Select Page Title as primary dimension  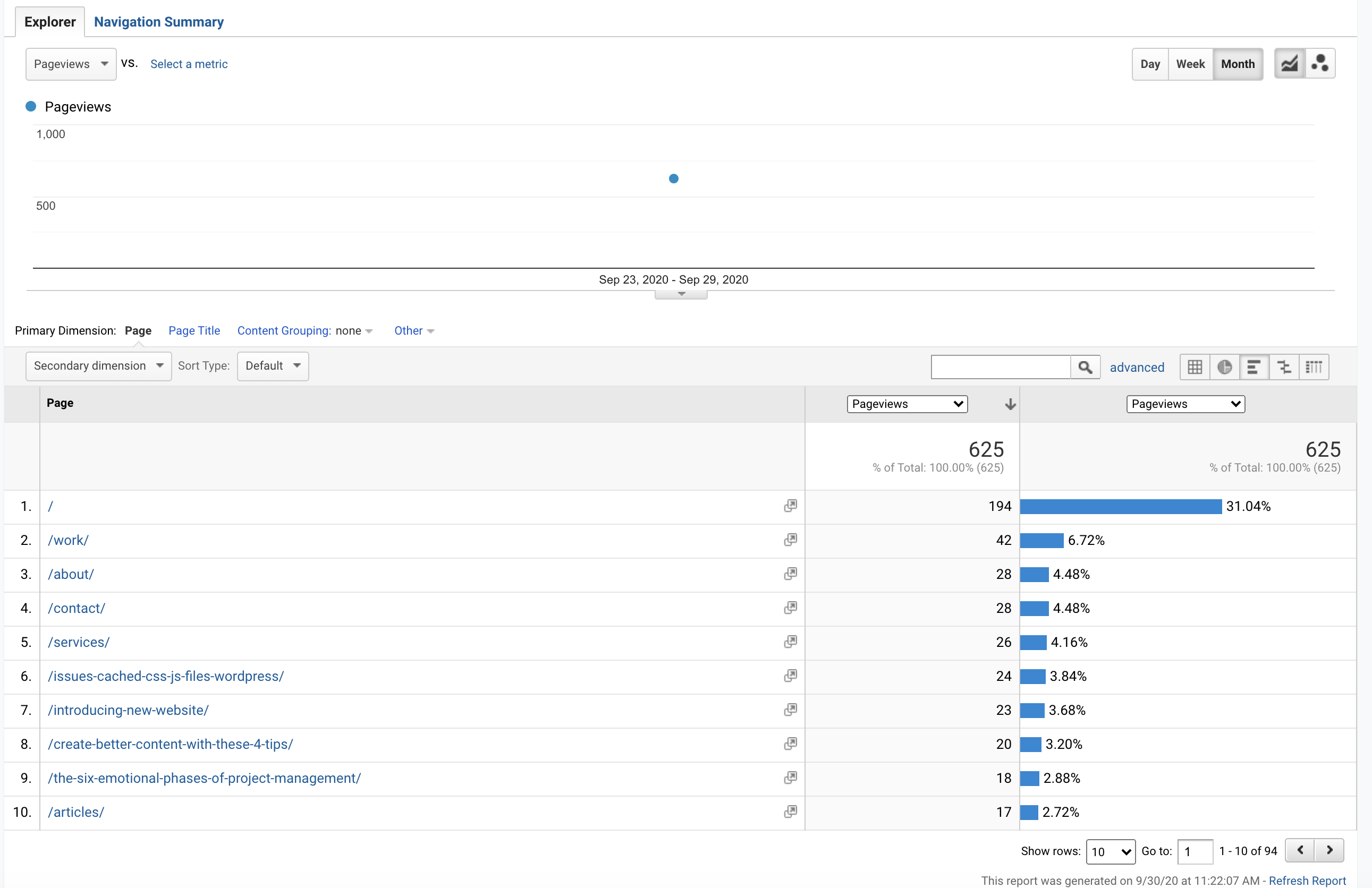[194, 331]
